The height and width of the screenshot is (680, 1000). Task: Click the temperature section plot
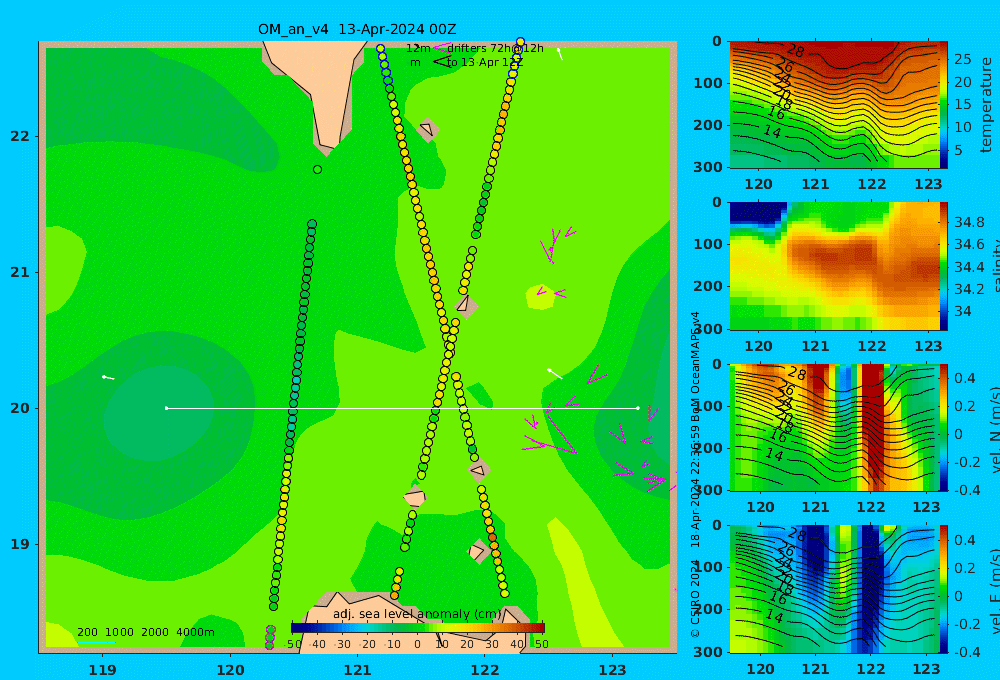click(x=834, y=105)
